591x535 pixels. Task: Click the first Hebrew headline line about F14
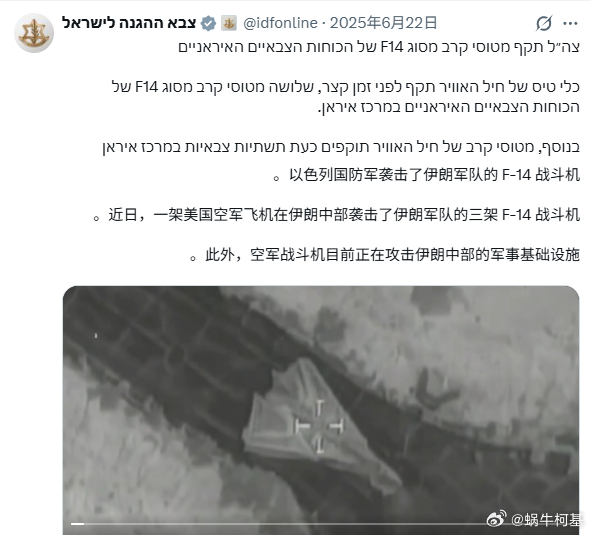click(379, 48)
